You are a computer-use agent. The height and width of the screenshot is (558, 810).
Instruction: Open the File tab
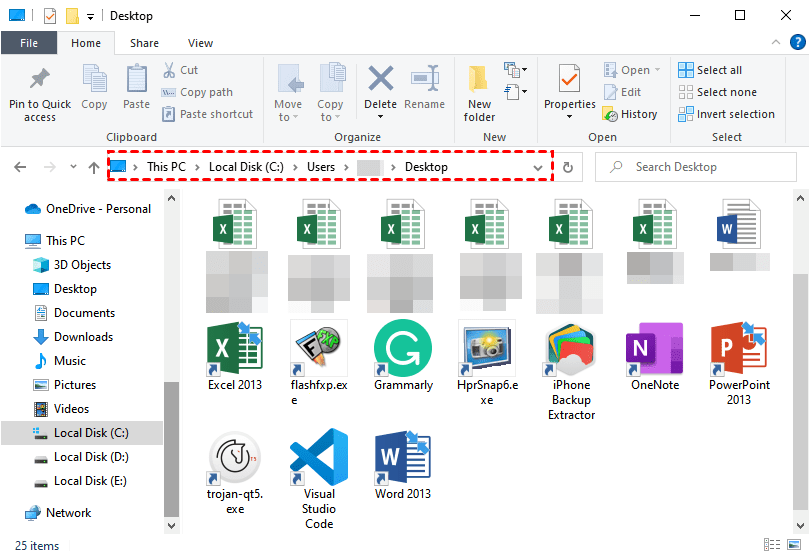point(29,43)
